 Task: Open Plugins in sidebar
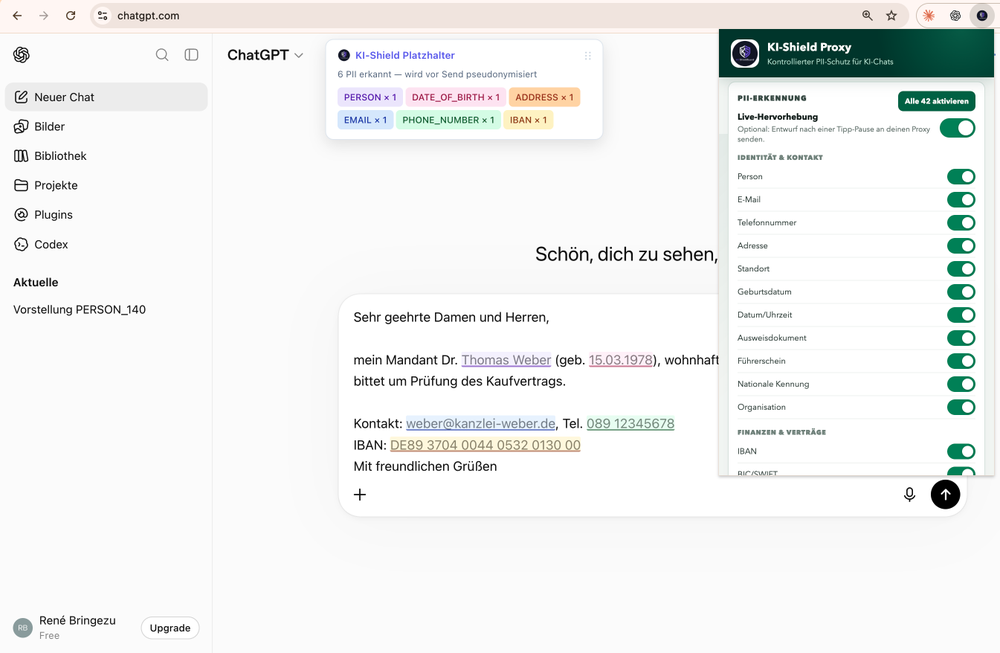coord(106,214)
